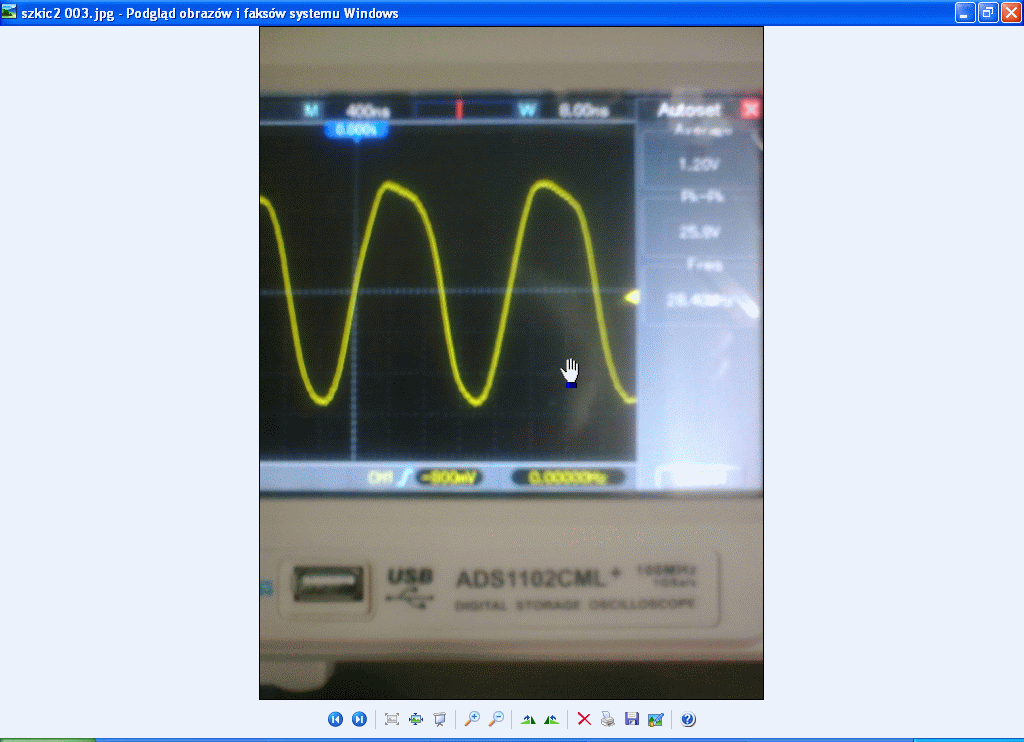Zoom in with the magnifier plus
Image resolution: width=1024 pixels, height=742 pixels.
(472, 719)
